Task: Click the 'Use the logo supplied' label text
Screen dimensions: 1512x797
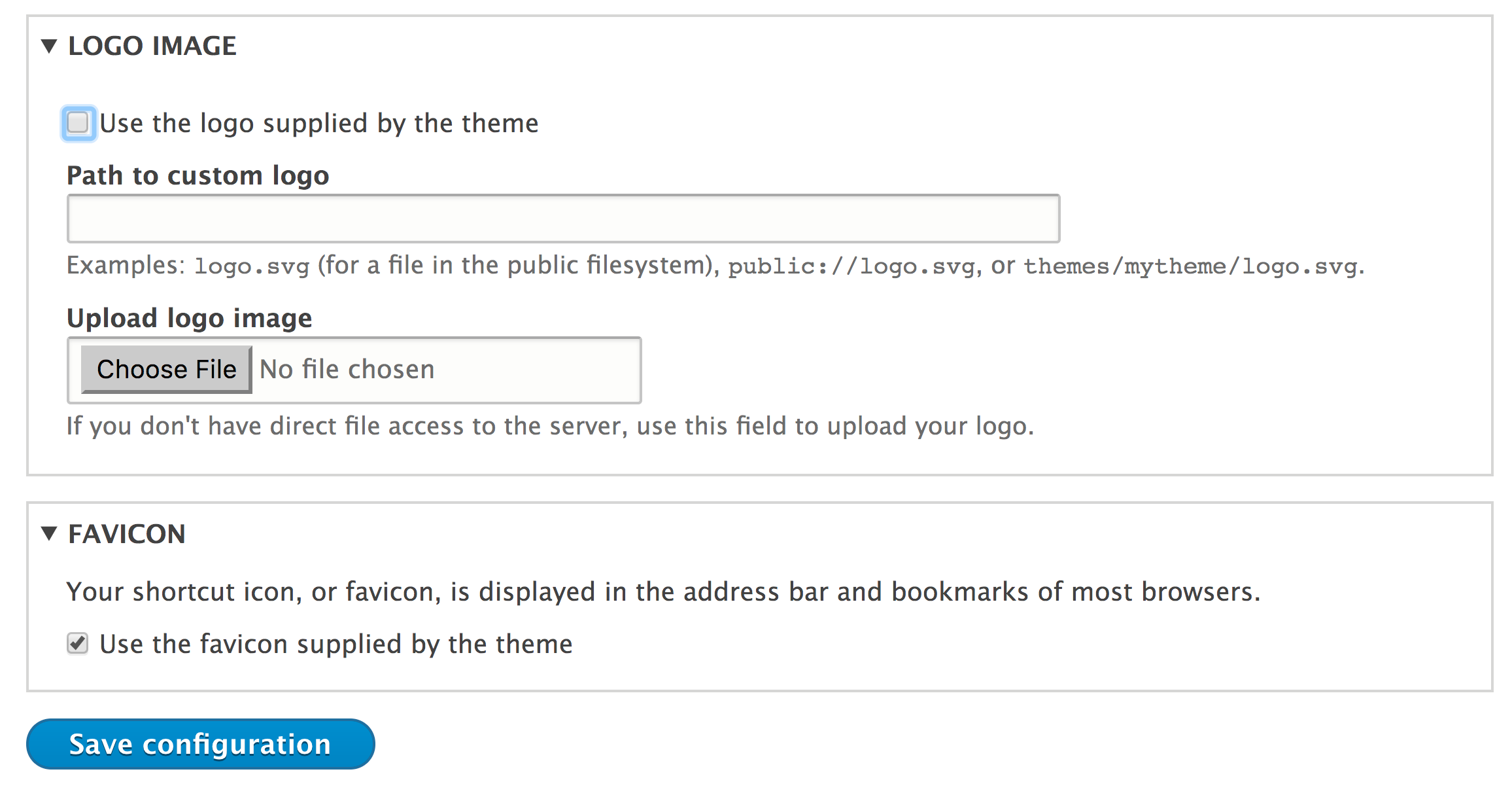Action: 318,124
